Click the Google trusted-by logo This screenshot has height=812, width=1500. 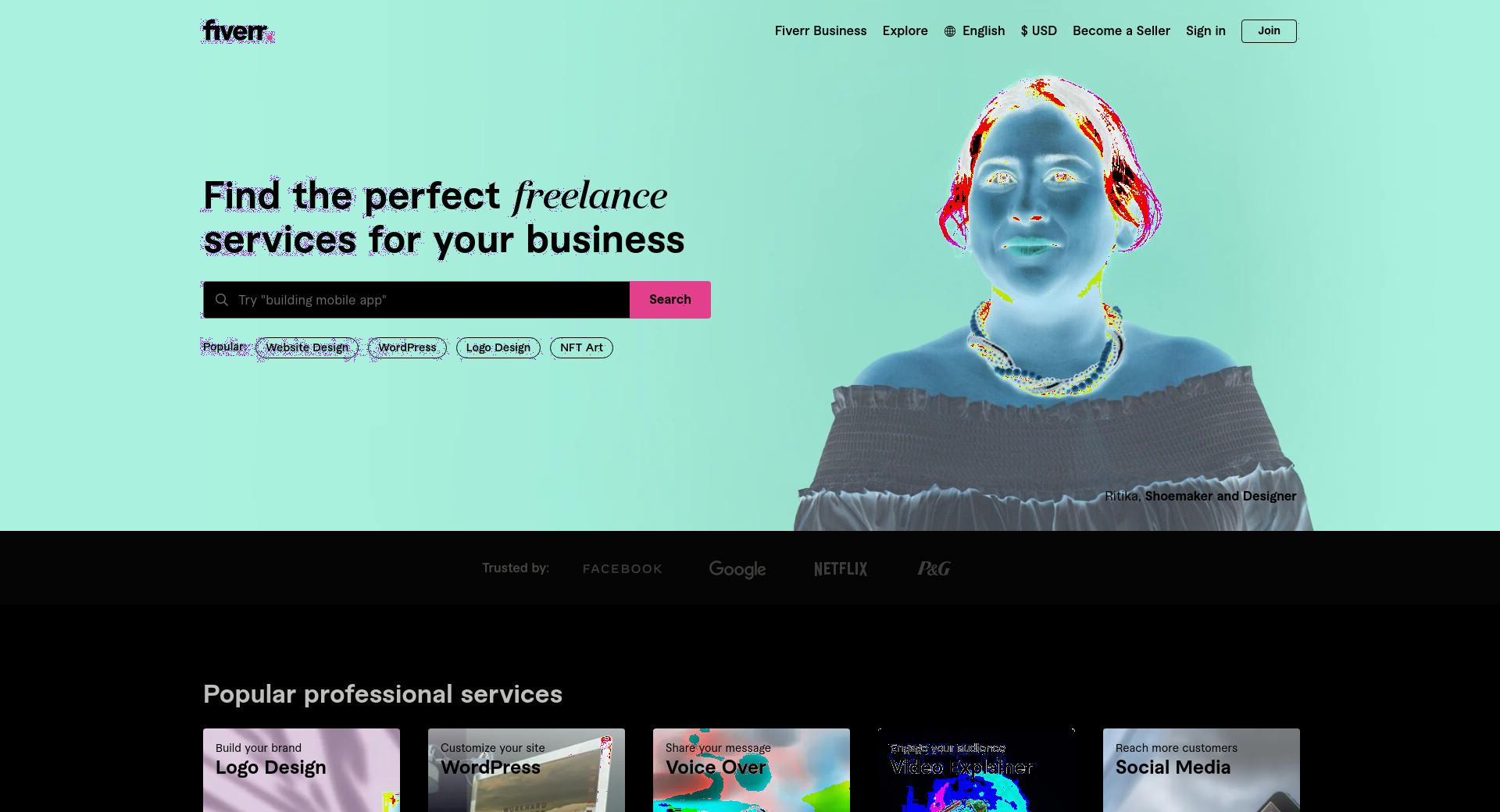[737, 569]
